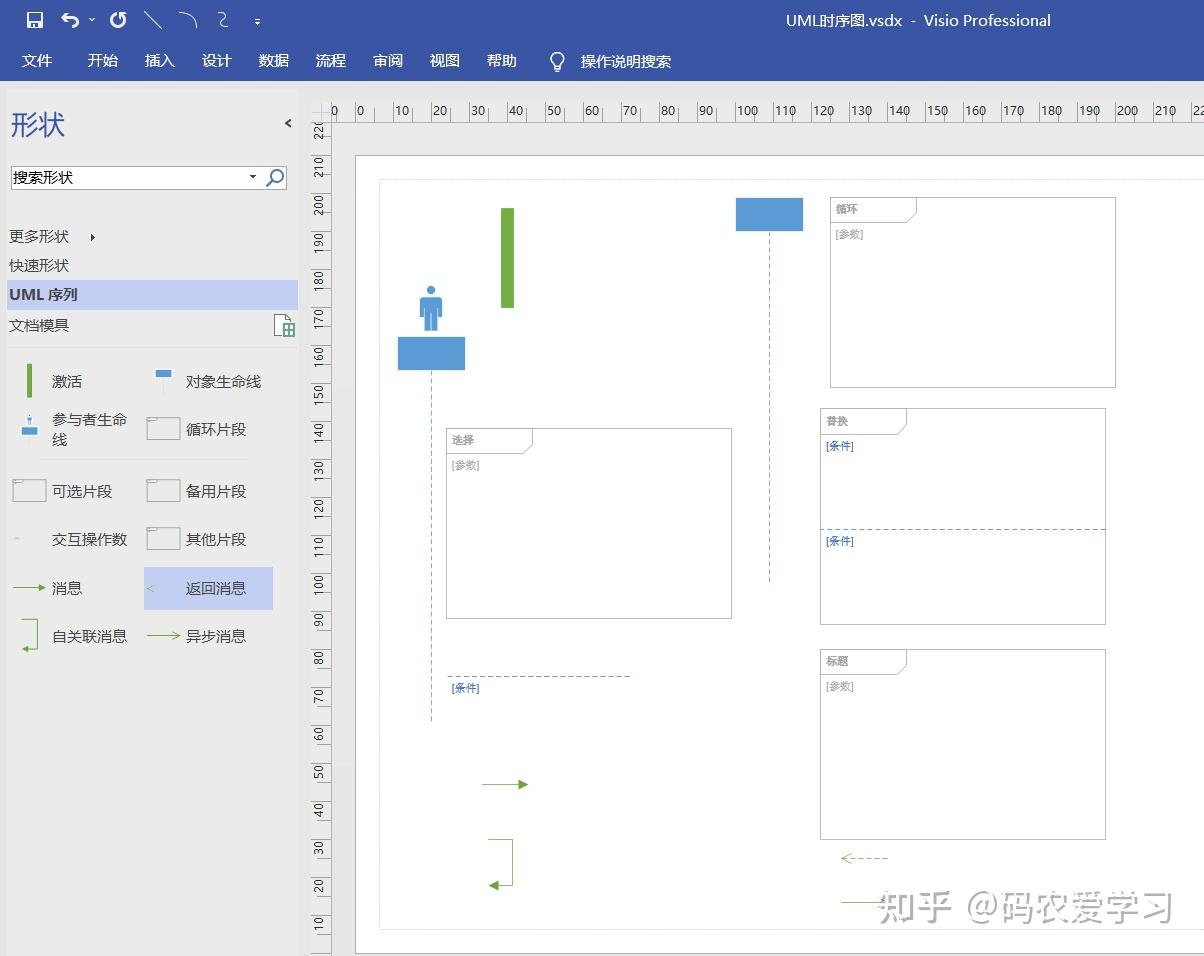Select the 消息 arrow shape in stencil
The image size is (1204, 956).
(x=47, y=588)
